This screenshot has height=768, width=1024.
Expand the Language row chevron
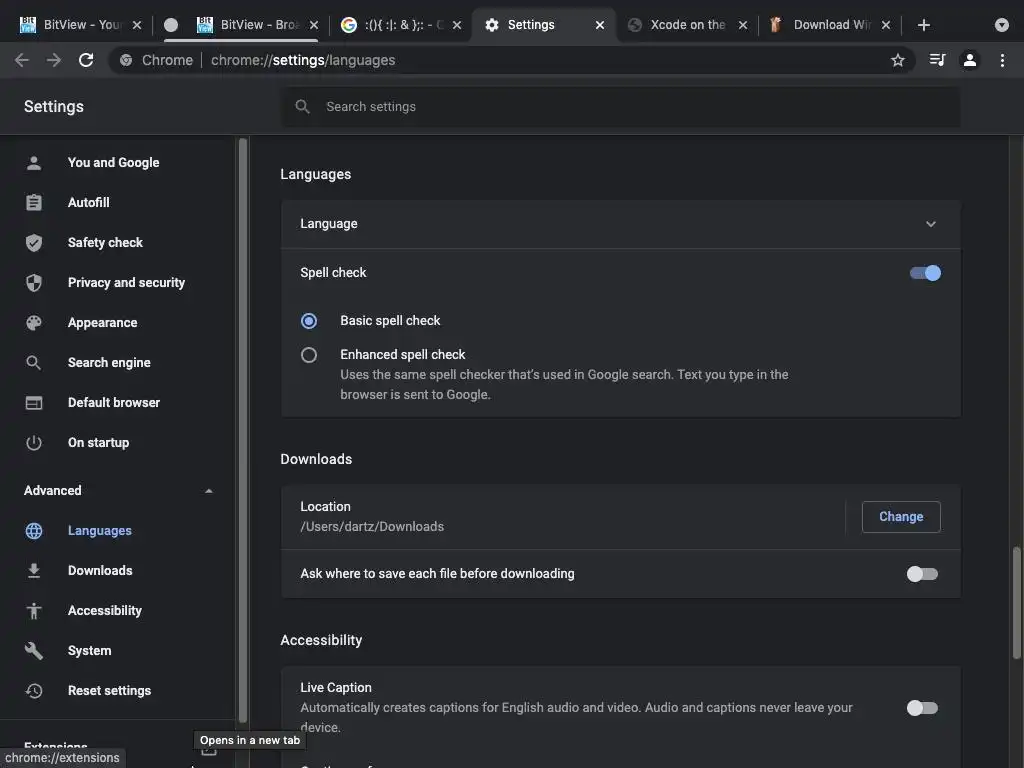(931, 224)
